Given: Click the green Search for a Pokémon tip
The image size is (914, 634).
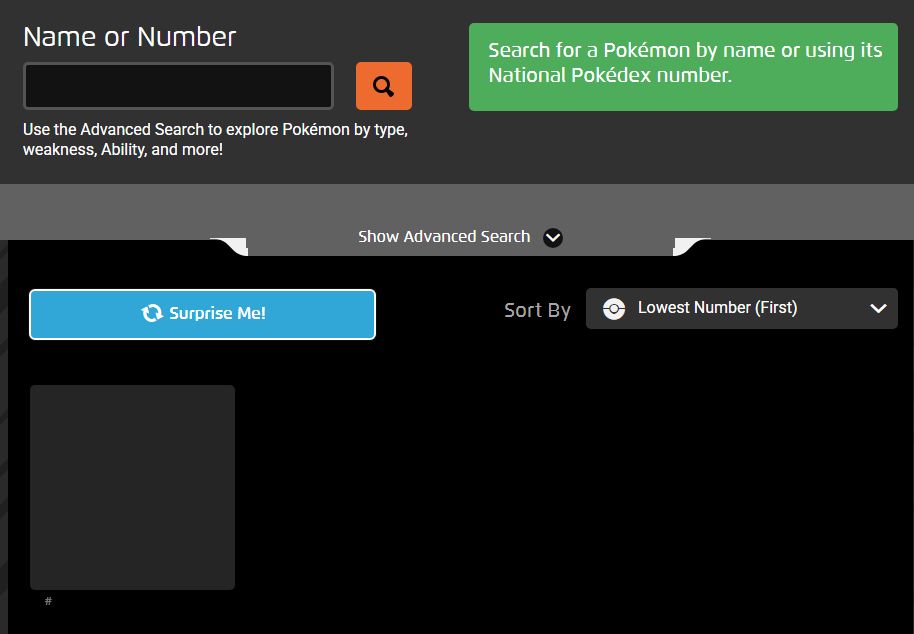Looking at the screenshot, I should (x=683, y=67).
